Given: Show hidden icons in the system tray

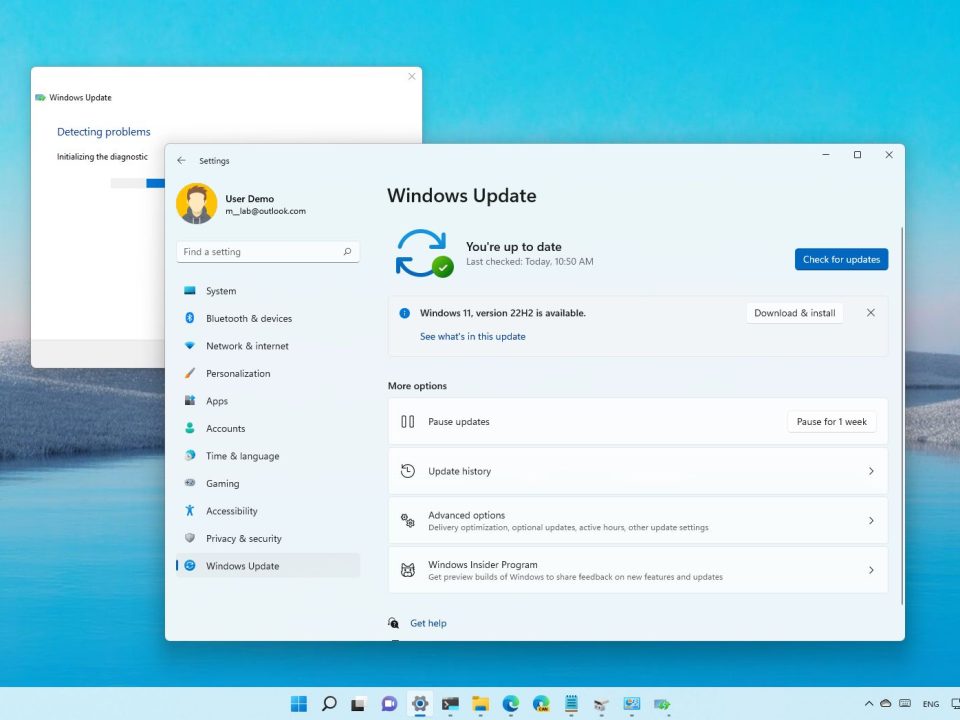Looking at the screenshot, I should (869, 704).
